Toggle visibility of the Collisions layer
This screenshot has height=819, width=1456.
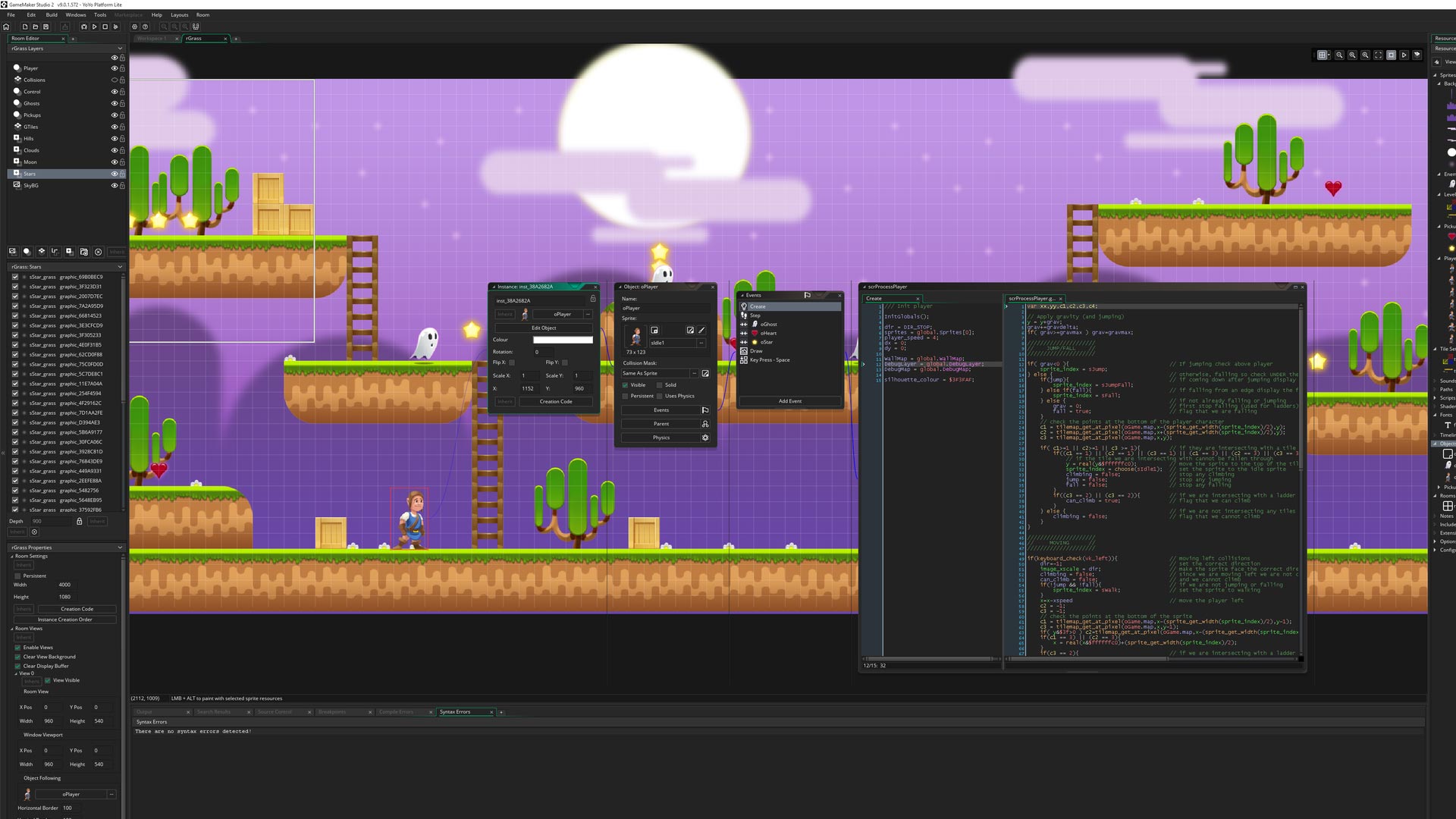coord(115,80)
